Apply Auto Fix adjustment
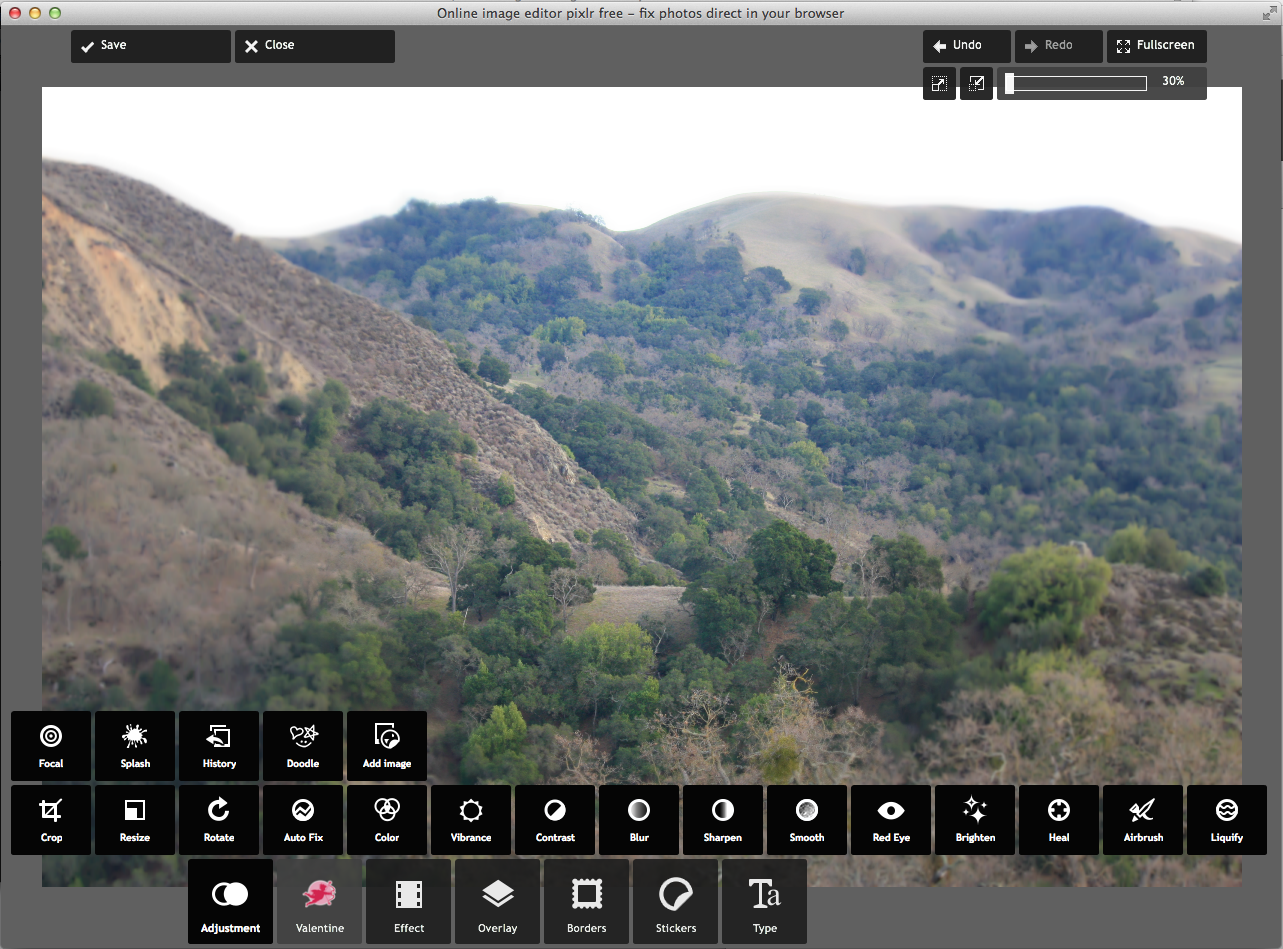 click(x=303, y=820)
